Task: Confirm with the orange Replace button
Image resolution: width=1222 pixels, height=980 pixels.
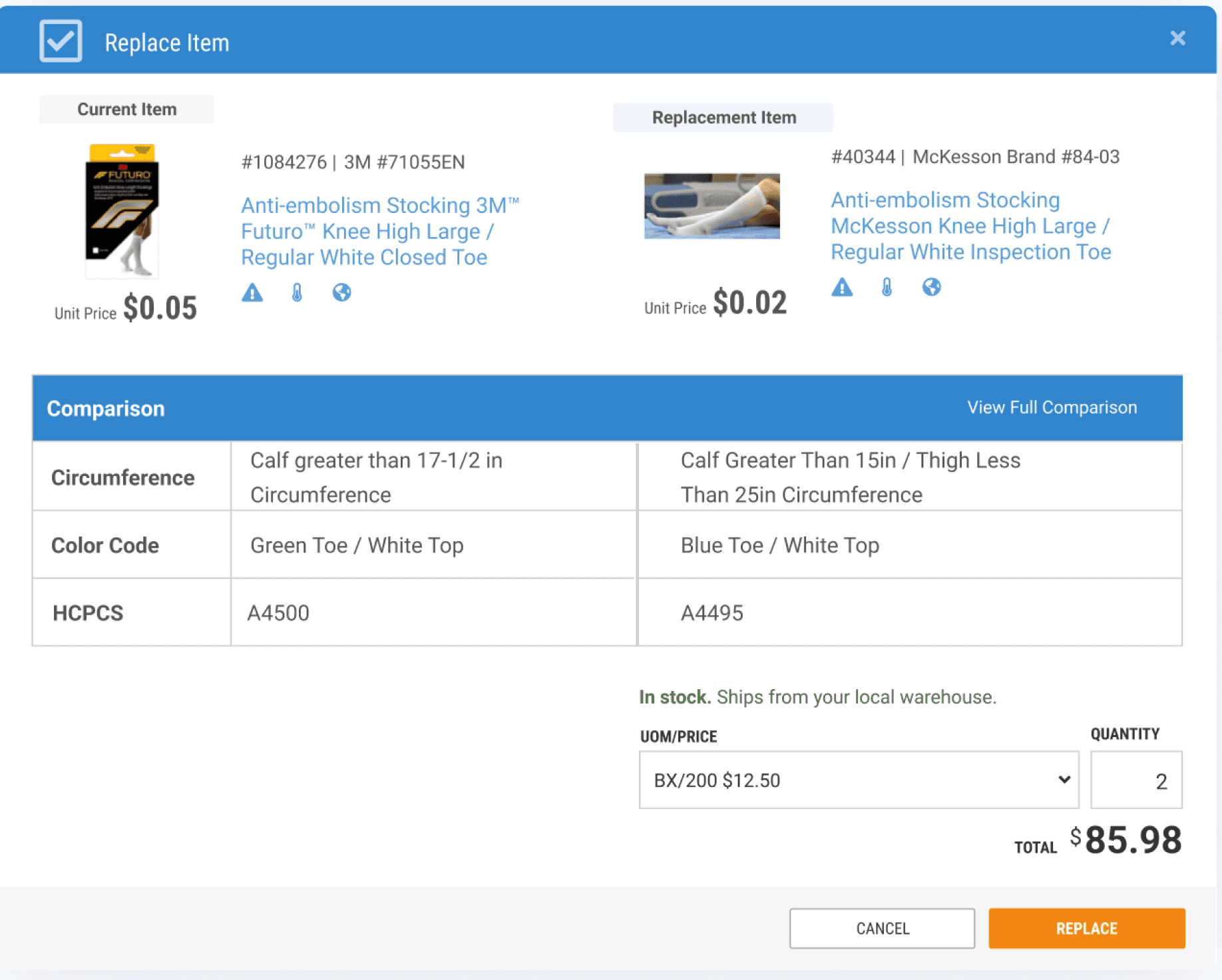Action: pos(1086,928)
